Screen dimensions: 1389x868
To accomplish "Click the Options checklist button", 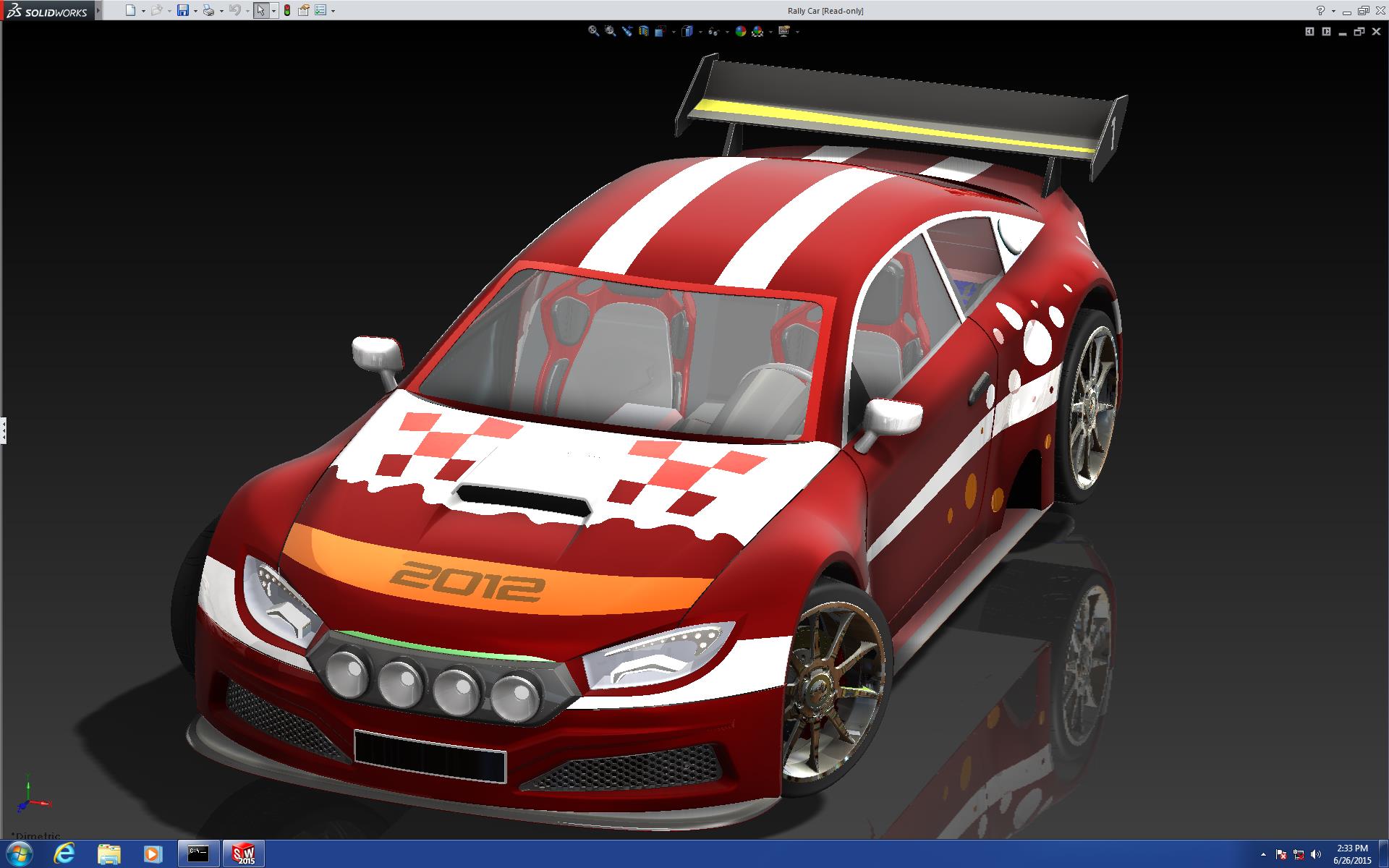I will click(x=320, y=10).
